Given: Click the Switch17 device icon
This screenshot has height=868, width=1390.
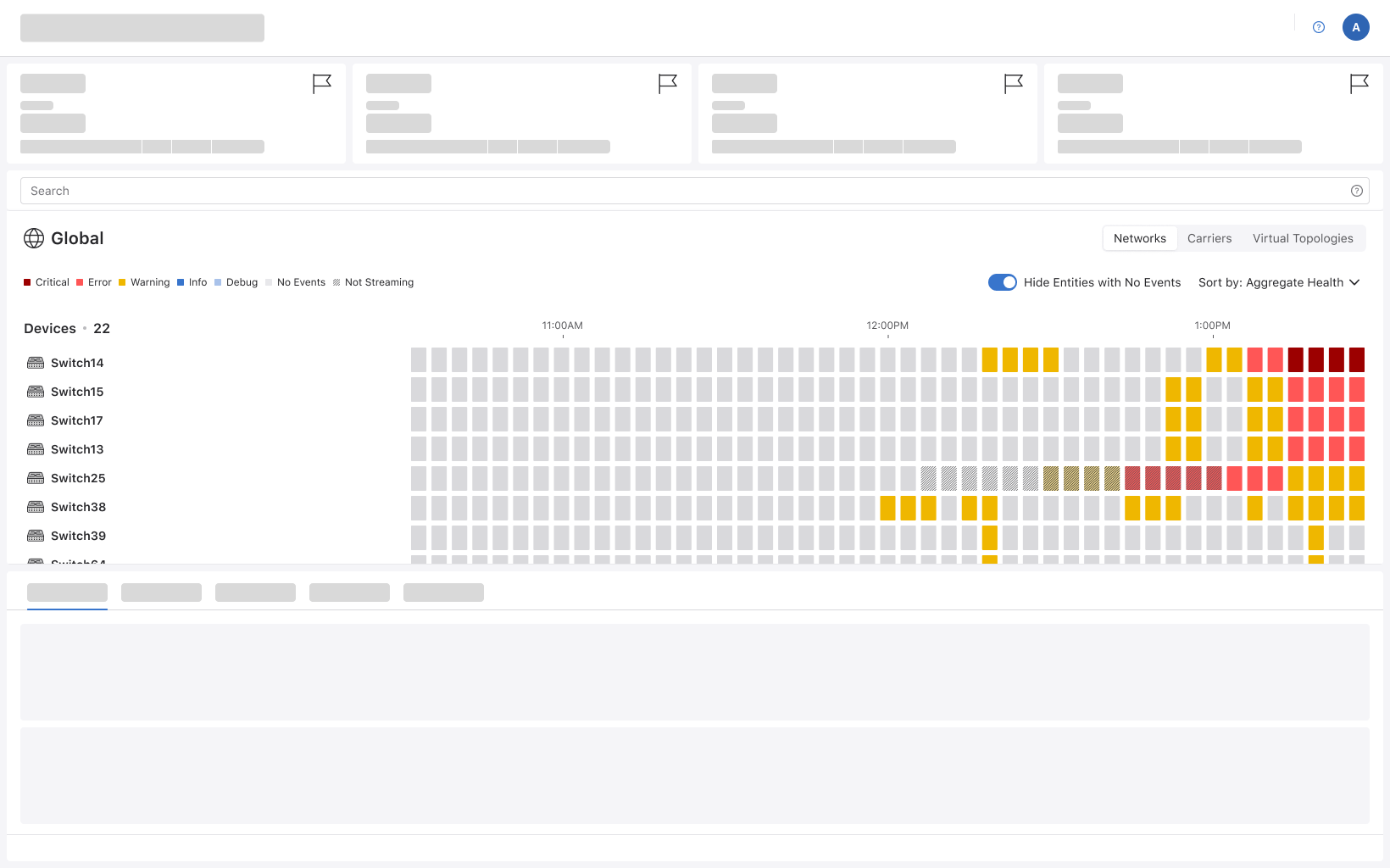Looking at the screenshot, I should click(36, 420).
